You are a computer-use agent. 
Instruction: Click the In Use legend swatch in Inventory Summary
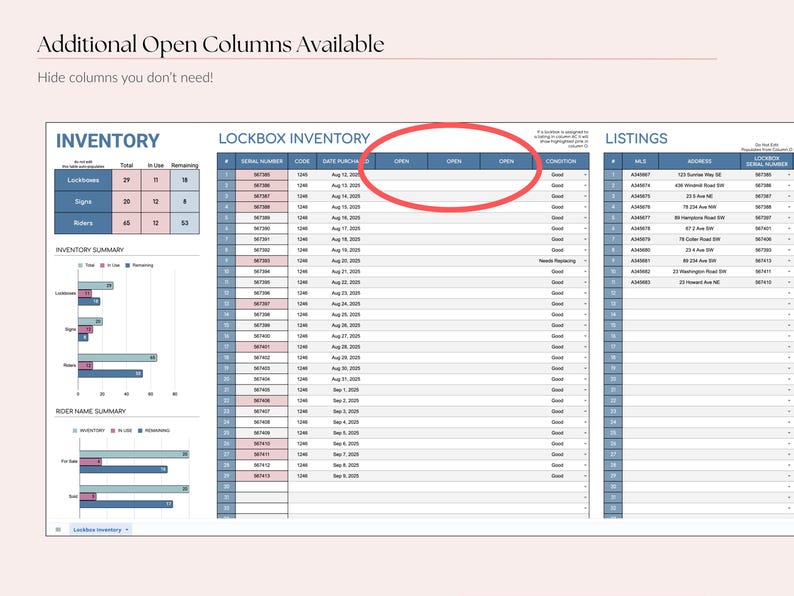[x=102, y=265]
